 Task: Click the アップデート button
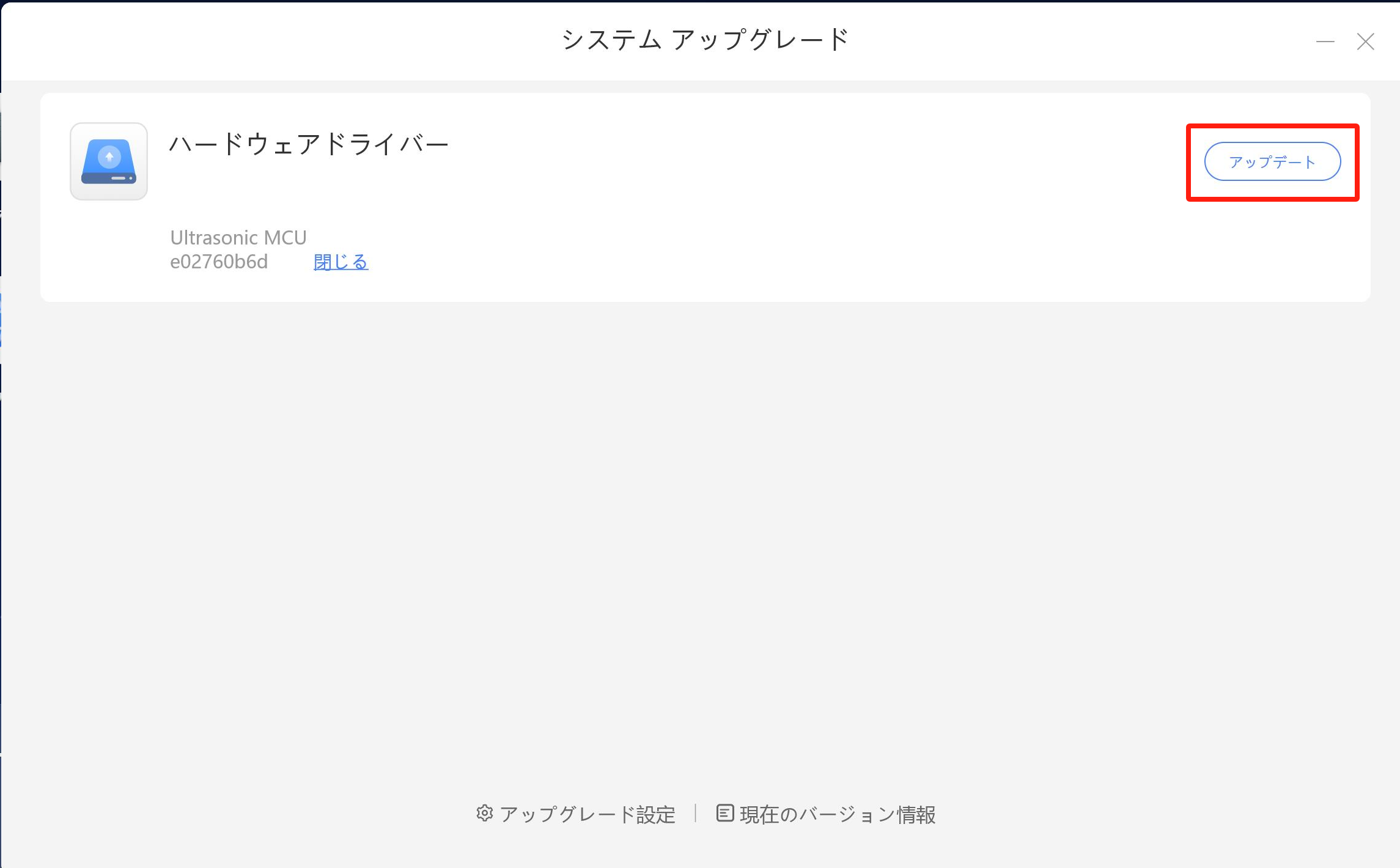click(x=1272, y=162)
